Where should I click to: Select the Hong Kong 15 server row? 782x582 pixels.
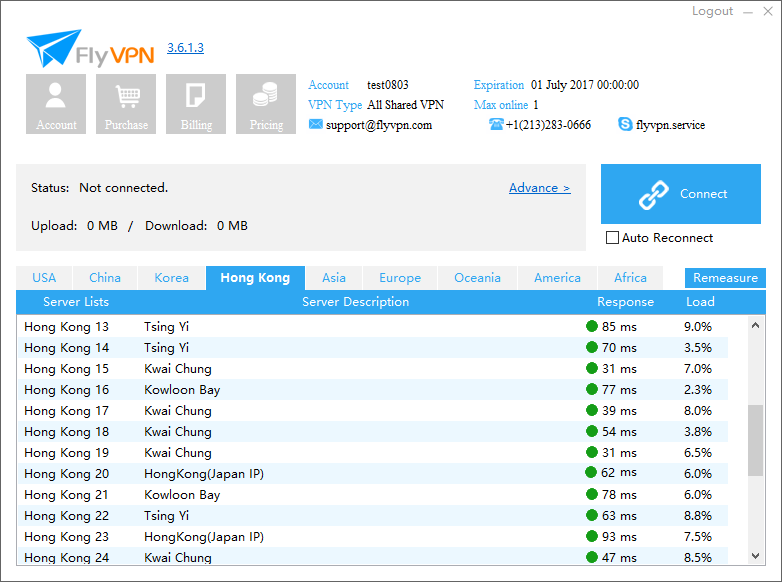click(x=372, y=369)
